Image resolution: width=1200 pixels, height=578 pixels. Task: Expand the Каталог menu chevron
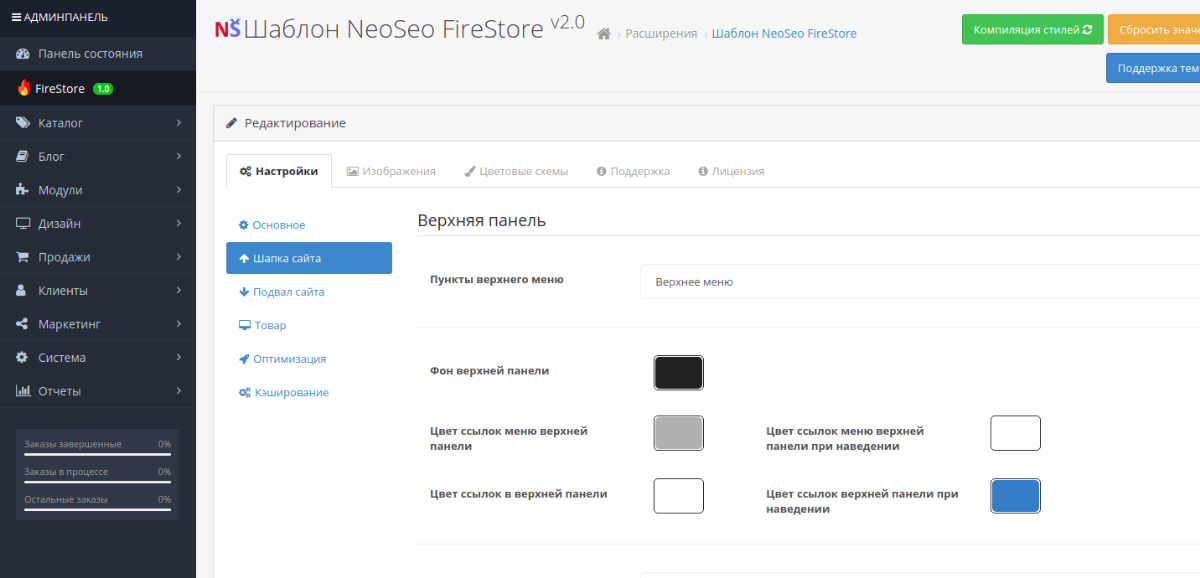click(x=179, y=123)
